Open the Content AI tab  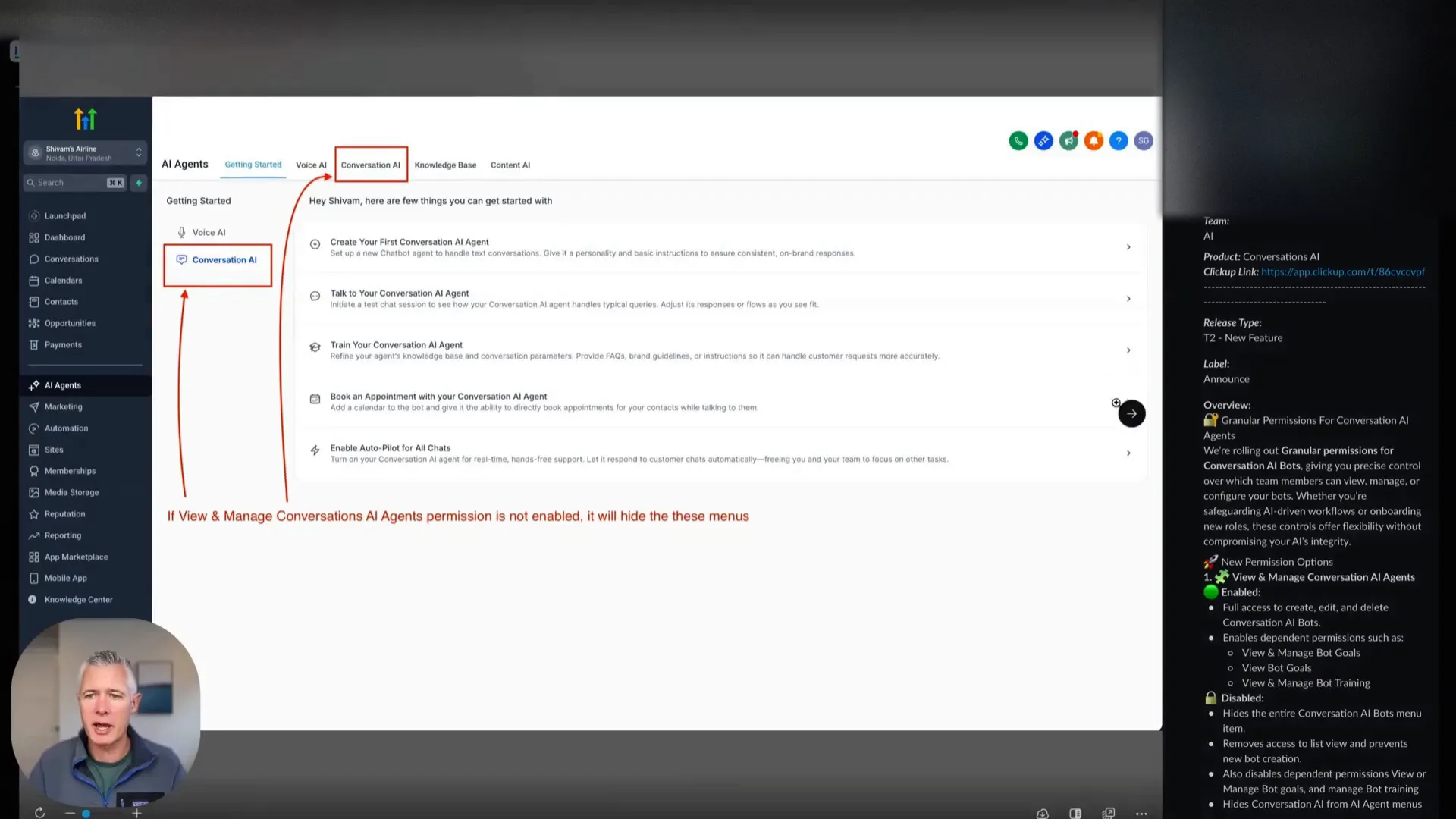tap(510, 165)
